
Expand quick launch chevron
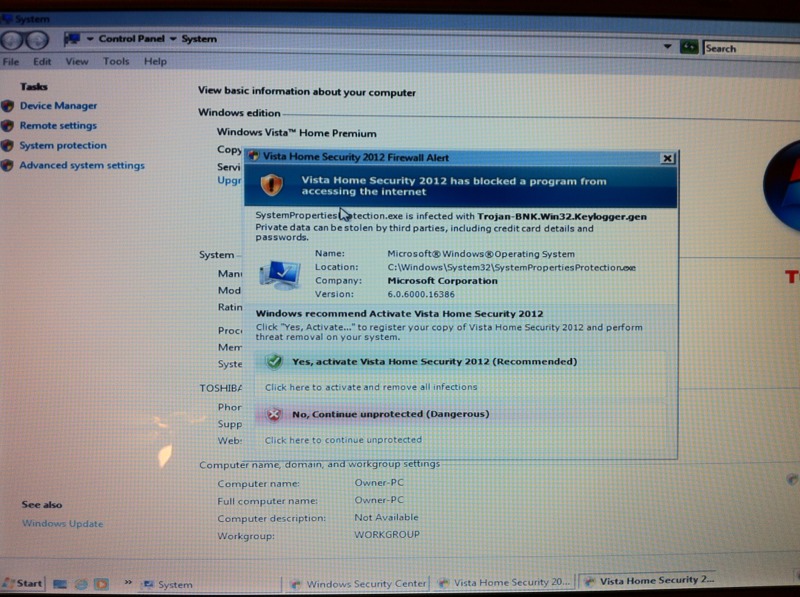[128, 582]
